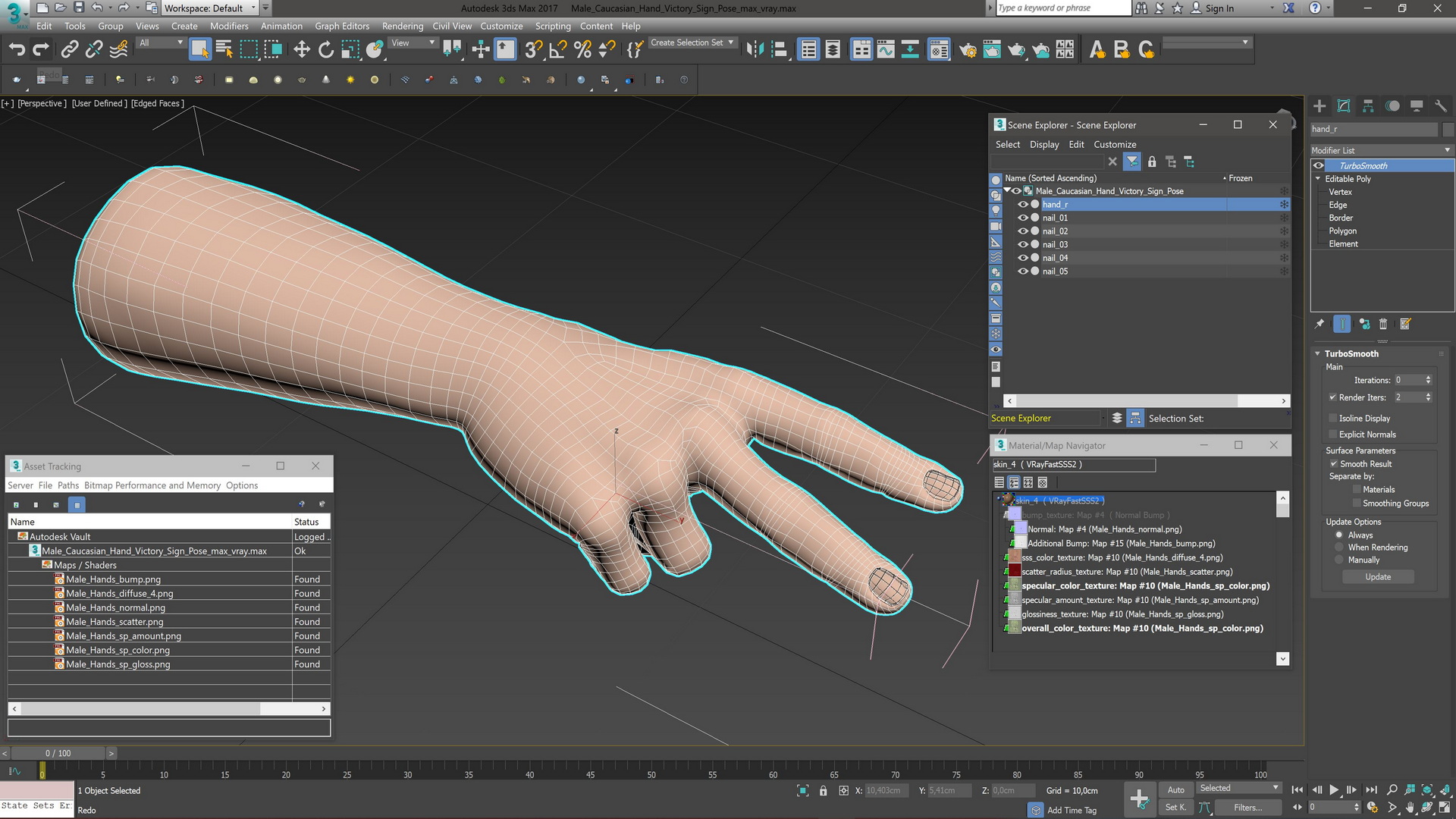Enable Explicit Normals checkbox
The width and height of the screenshot is (1456, 819).
pyautogui.click(x=1332, y=435)
